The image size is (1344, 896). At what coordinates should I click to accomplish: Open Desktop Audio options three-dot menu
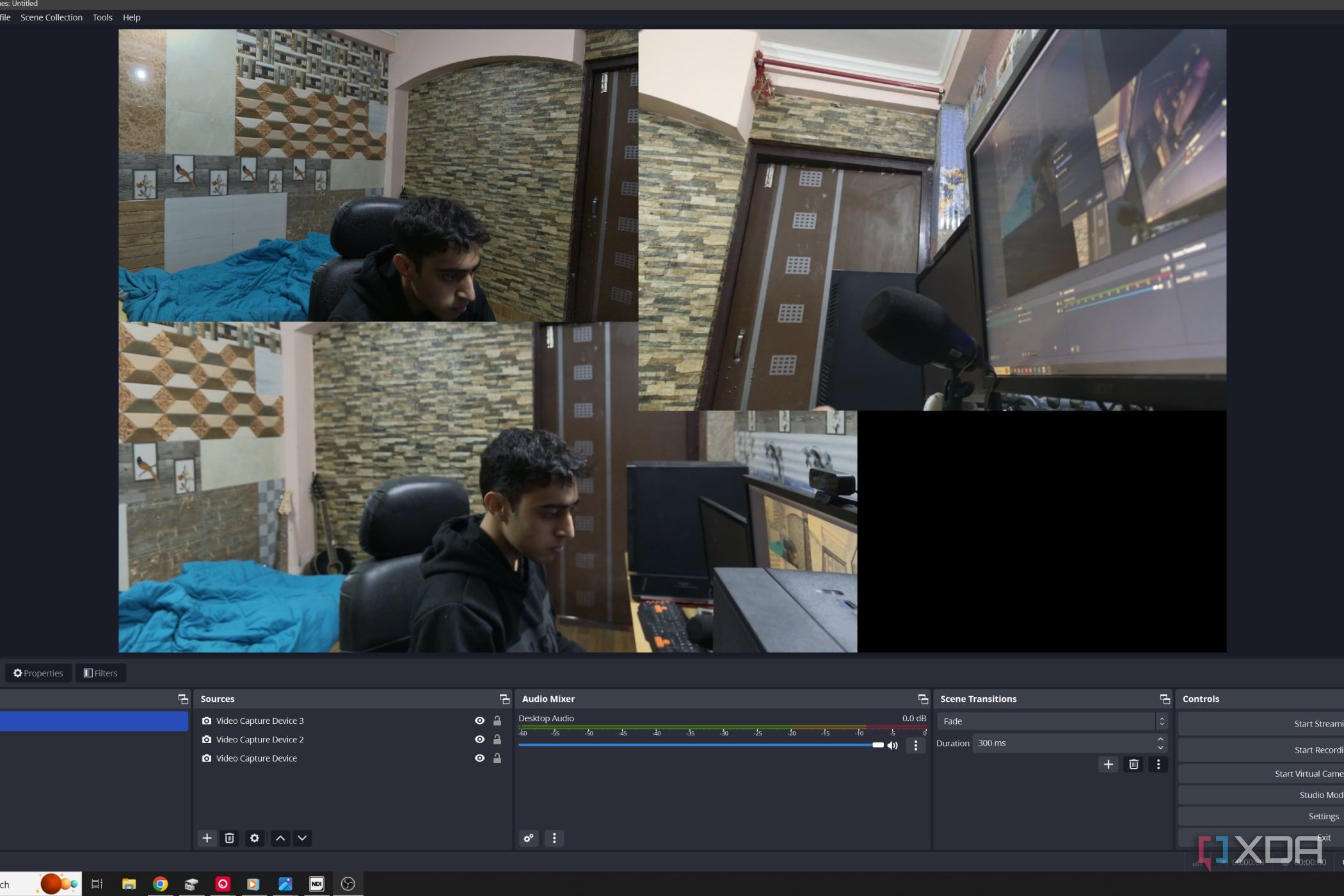point(915,745)
